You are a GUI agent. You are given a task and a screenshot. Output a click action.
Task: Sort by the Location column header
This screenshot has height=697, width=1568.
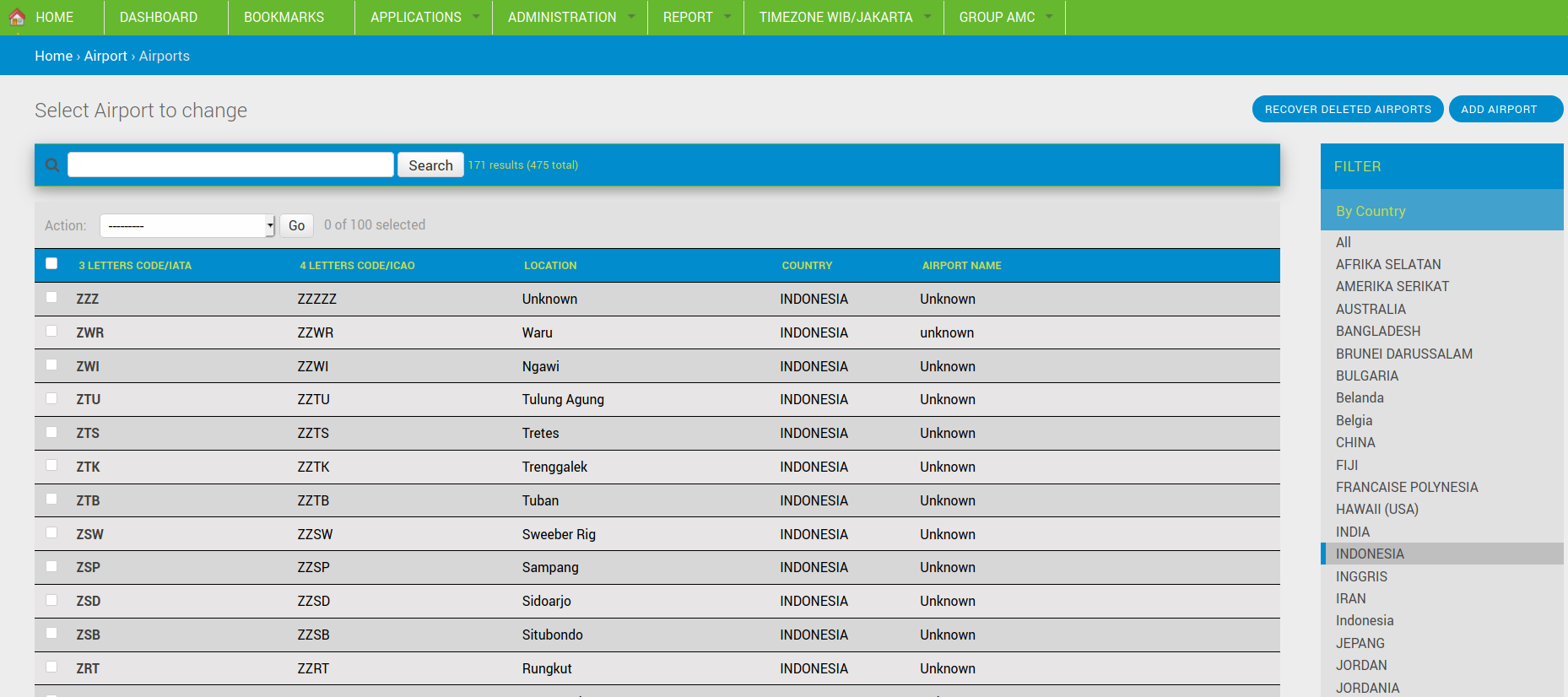click(x=550, y=266)
